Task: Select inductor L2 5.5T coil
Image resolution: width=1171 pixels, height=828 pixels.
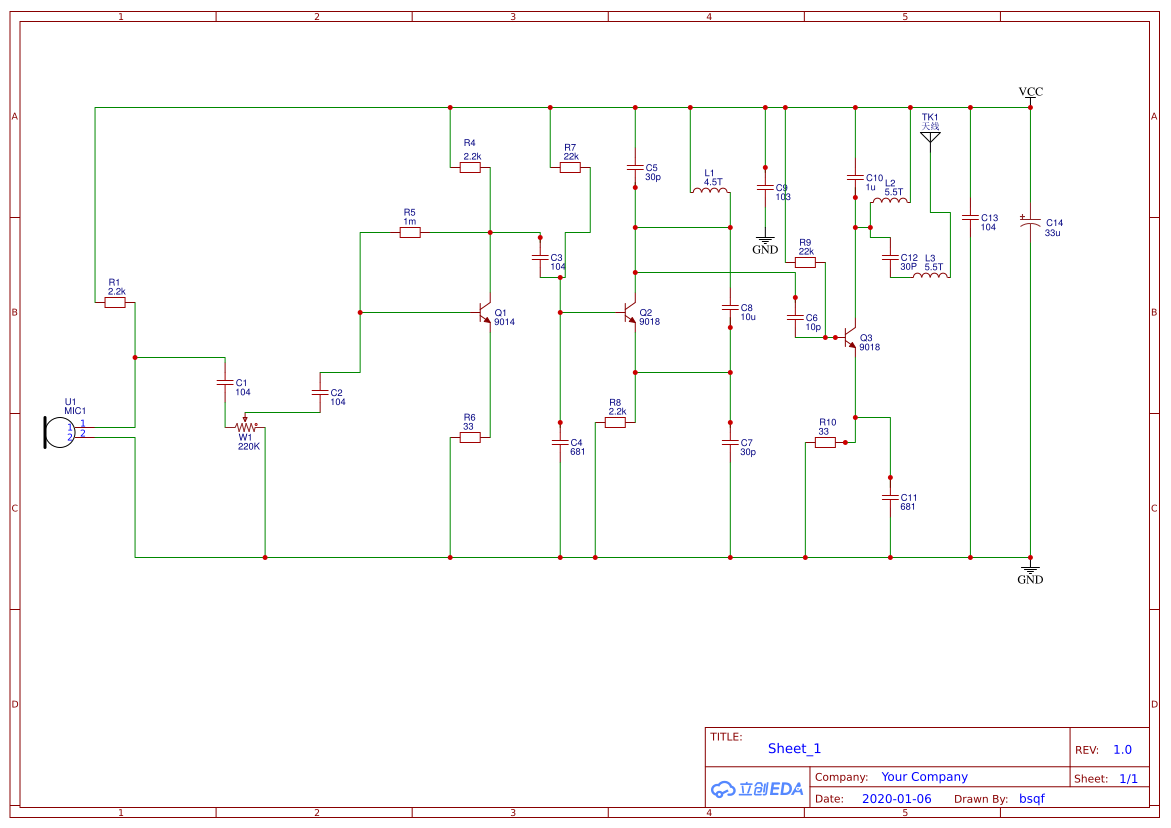Action: [890, 200]
